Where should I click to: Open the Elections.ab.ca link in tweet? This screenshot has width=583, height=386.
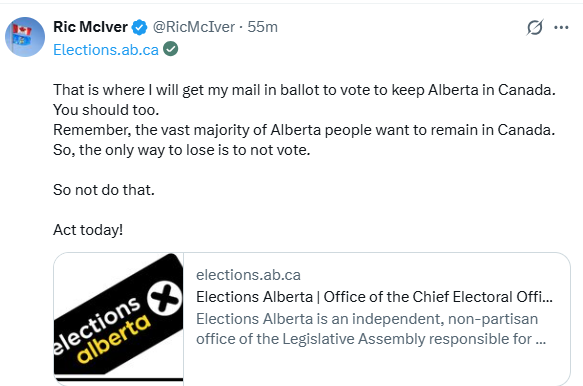pyautogui.click(x=106, y=50)
